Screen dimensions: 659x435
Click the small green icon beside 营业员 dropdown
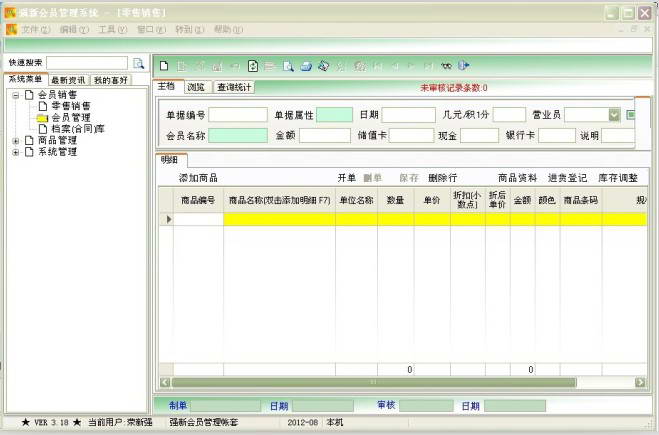(x=630, y=114)
